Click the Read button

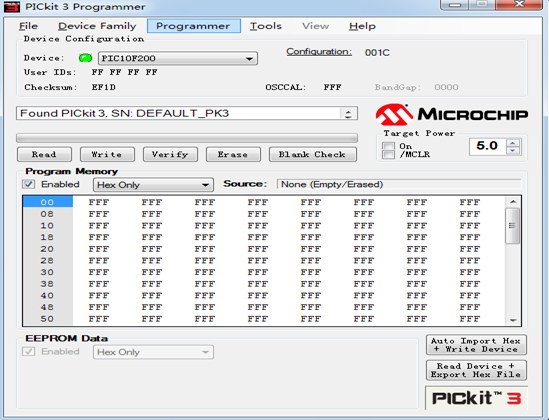(44, 154)
